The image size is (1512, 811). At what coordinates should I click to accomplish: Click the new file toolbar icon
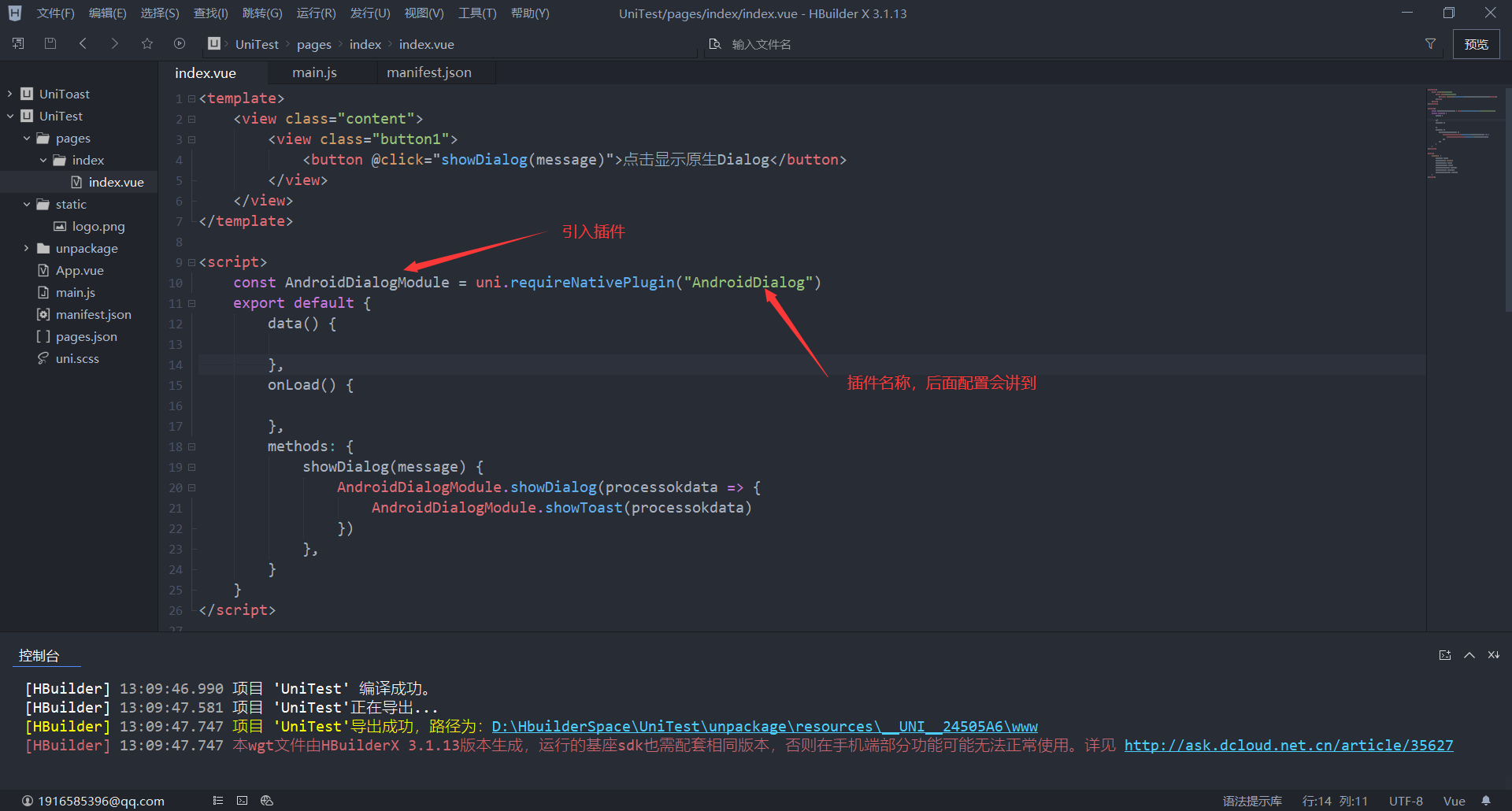18,44
